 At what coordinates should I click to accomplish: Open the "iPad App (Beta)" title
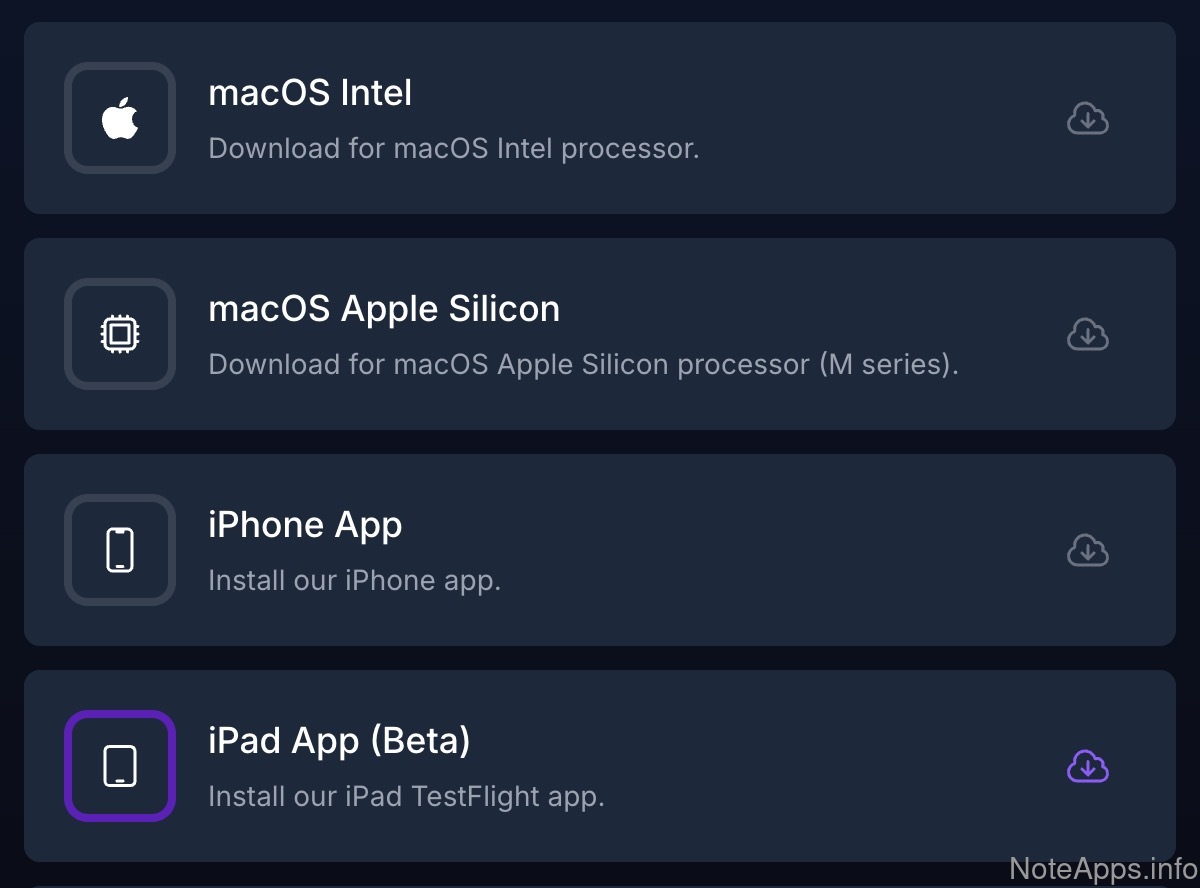point(339,741)
